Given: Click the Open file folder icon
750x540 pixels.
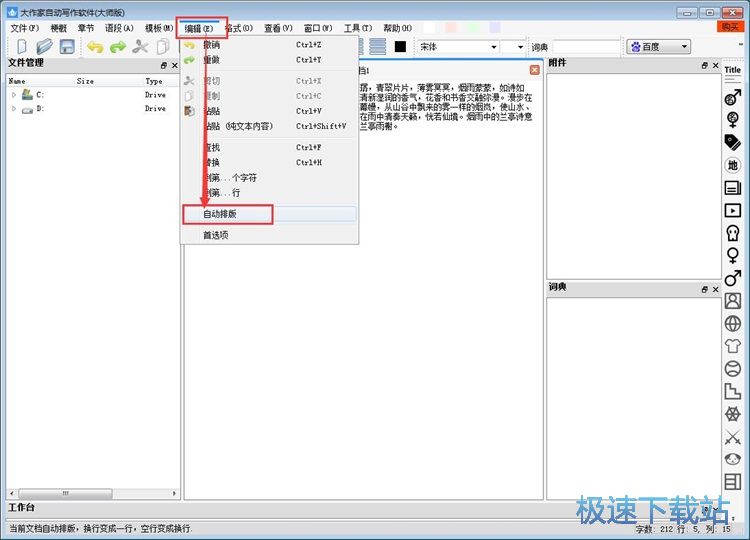Looking at the screenshot, I should [44, 47].
